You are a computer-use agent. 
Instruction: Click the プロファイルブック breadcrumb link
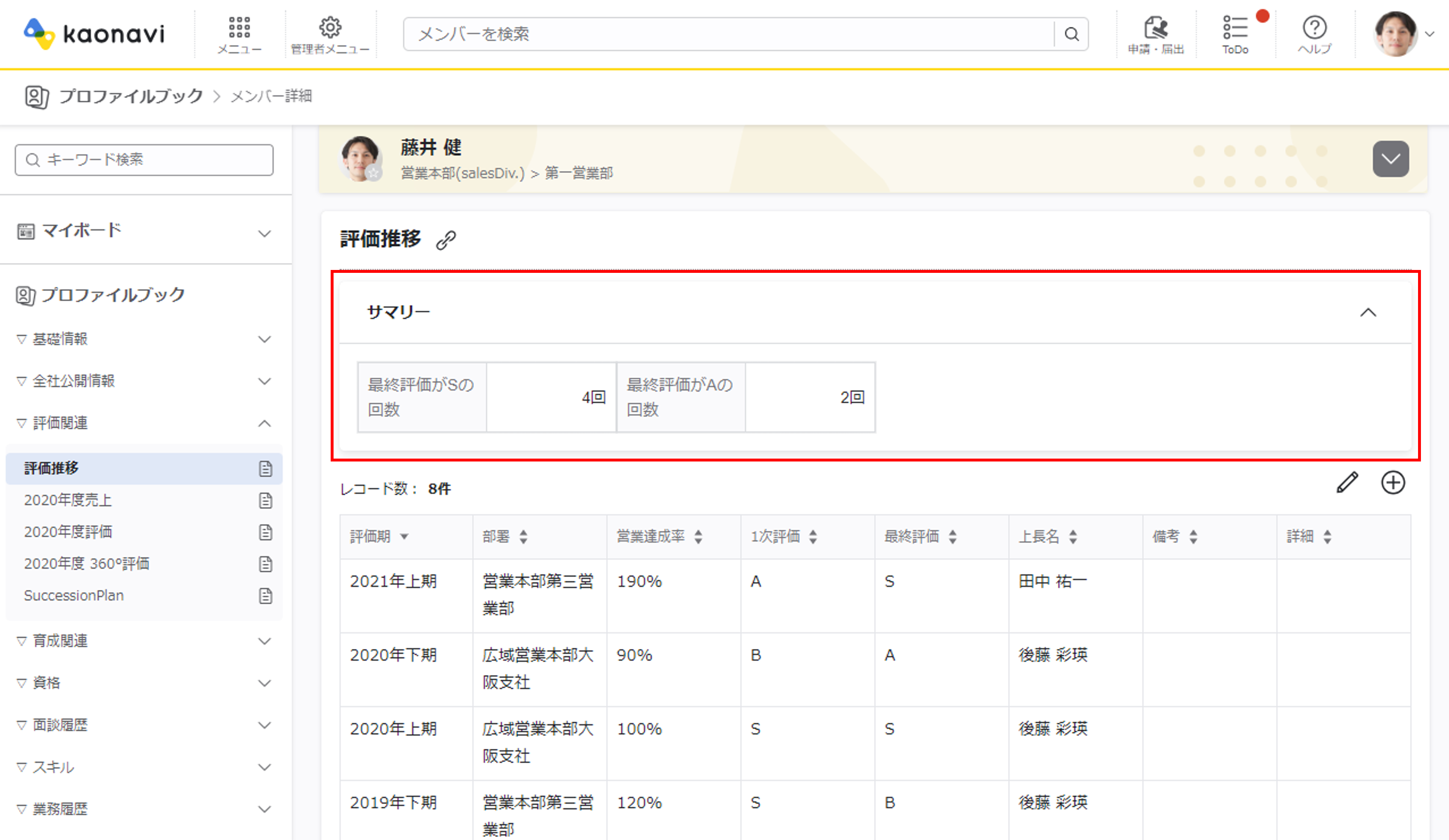tap(130, 96)
